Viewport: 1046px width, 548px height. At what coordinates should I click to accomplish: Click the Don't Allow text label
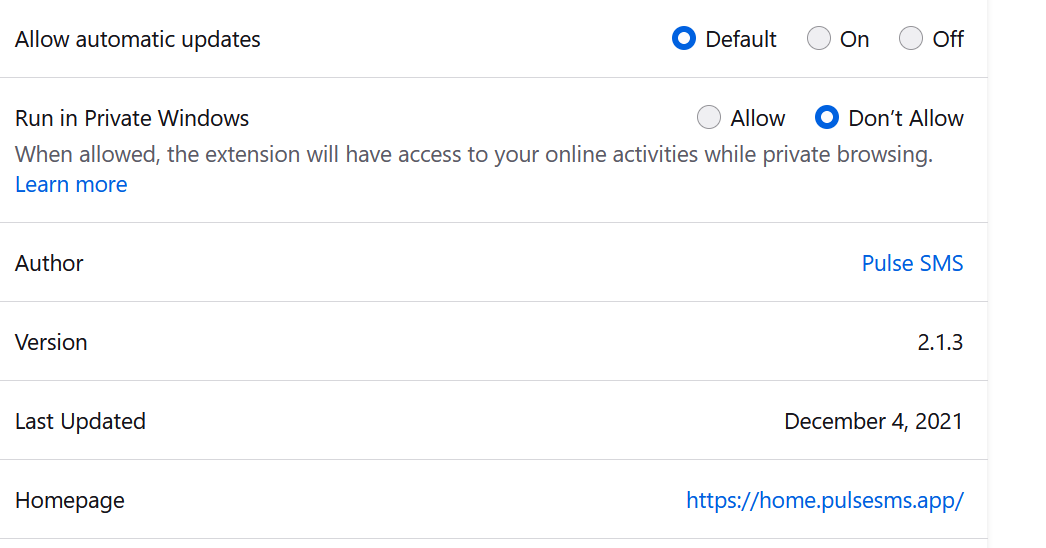click(906, 119)
